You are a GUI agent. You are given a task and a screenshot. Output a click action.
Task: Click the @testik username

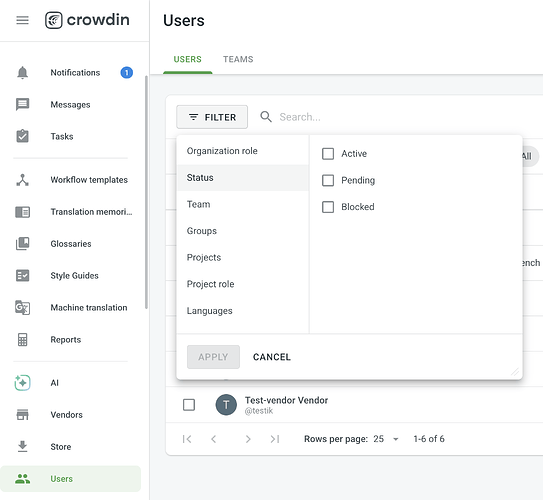(x=259, y=411)
